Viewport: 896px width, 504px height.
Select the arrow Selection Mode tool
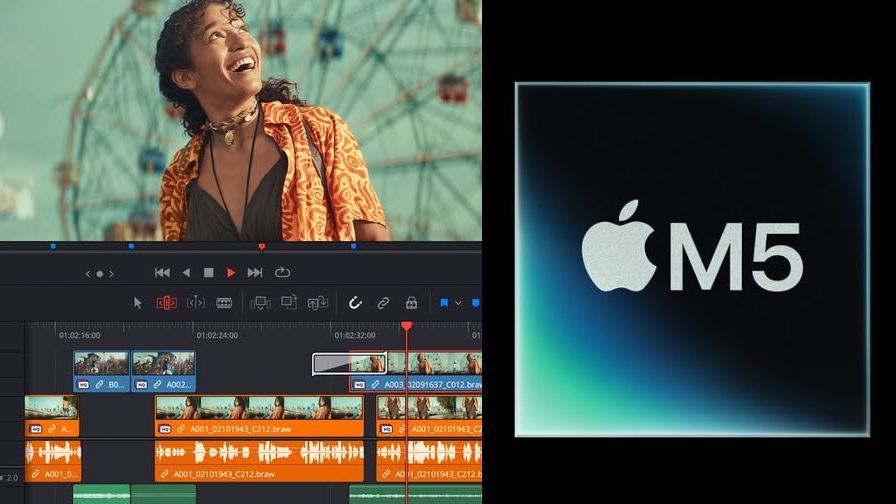[x=137, y=303]
